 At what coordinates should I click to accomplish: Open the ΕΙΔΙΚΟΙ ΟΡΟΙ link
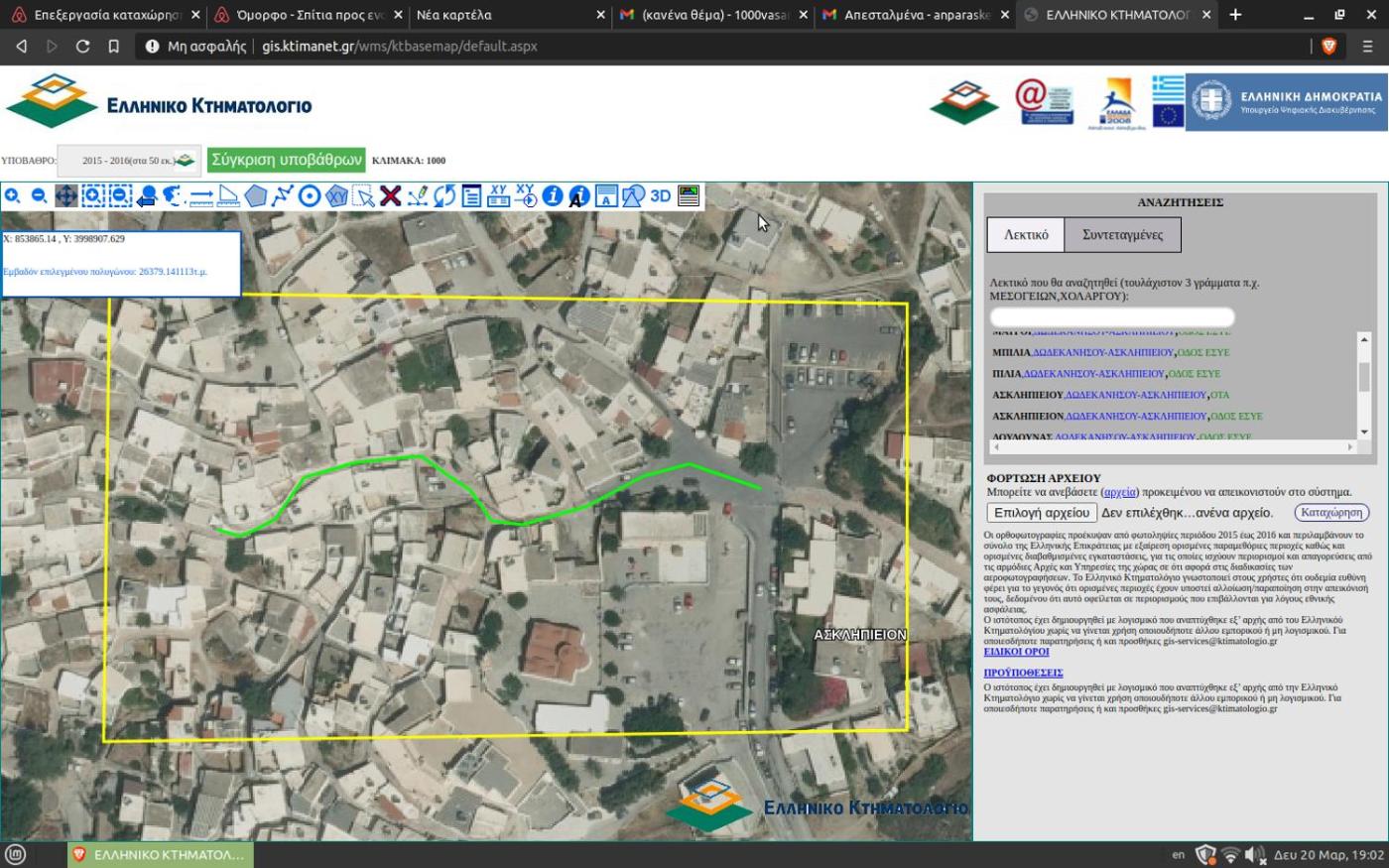[1016, 652]
